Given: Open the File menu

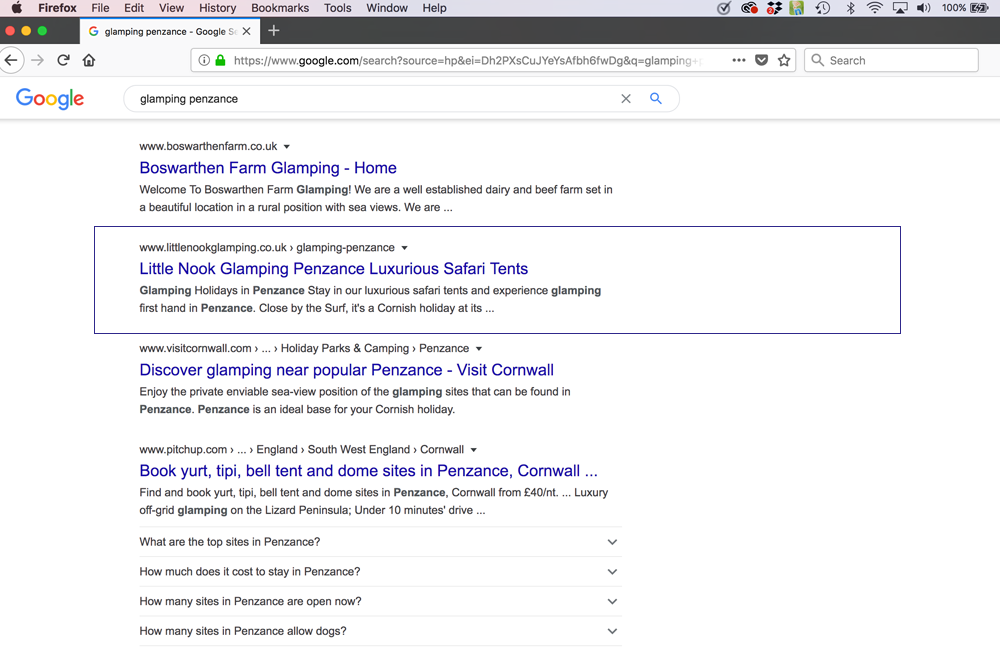Looking at the screenshot, I should coord(100,8).
